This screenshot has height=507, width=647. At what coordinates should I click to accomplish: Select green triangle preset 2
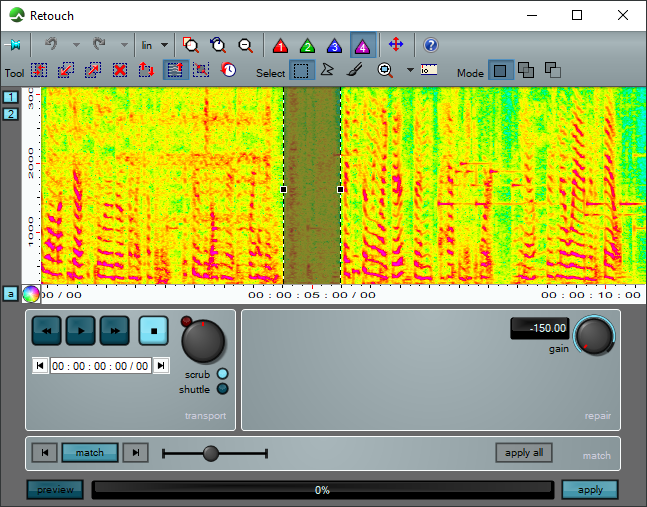(x=307, y=45)
